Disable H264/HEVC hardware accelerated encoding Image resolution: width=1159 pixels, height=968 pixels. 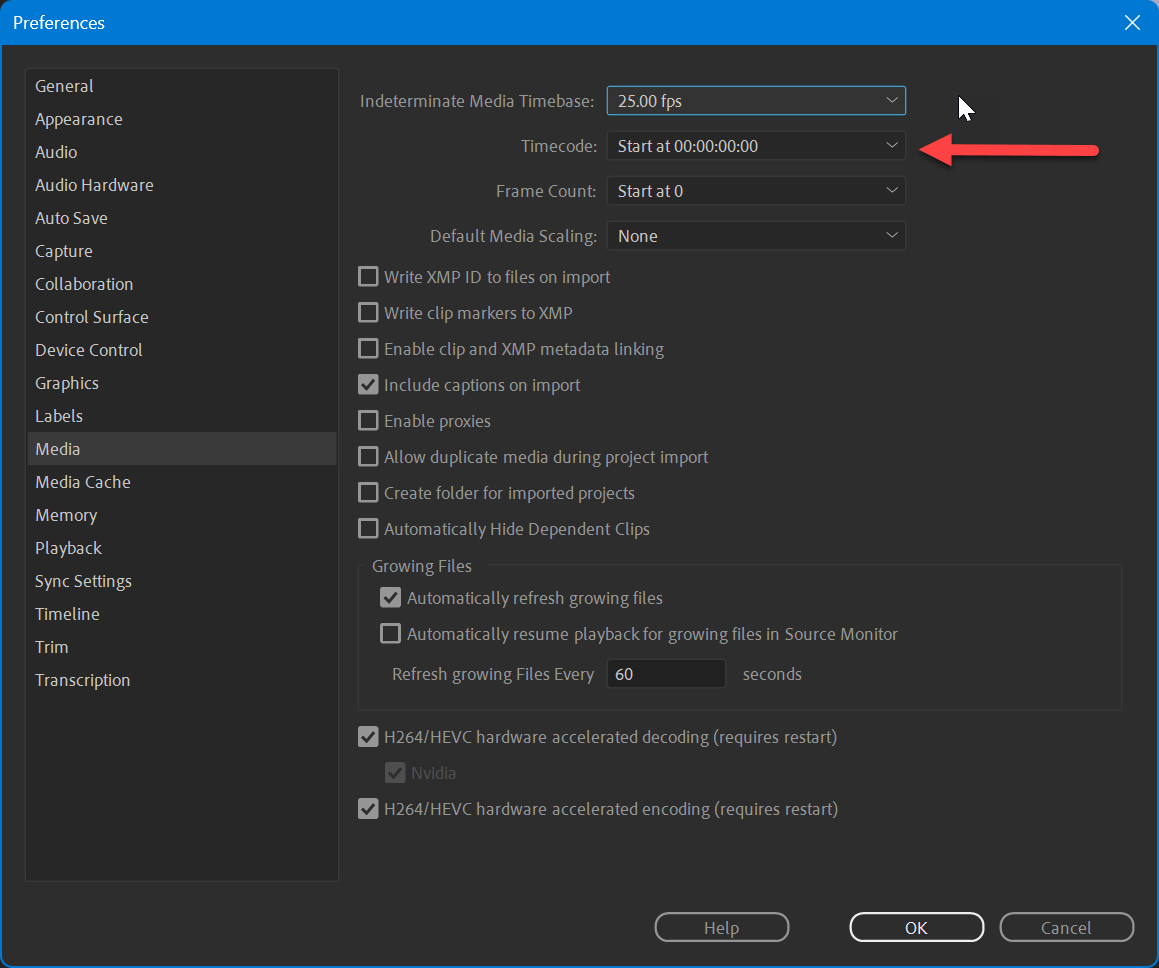pos(368,808)
